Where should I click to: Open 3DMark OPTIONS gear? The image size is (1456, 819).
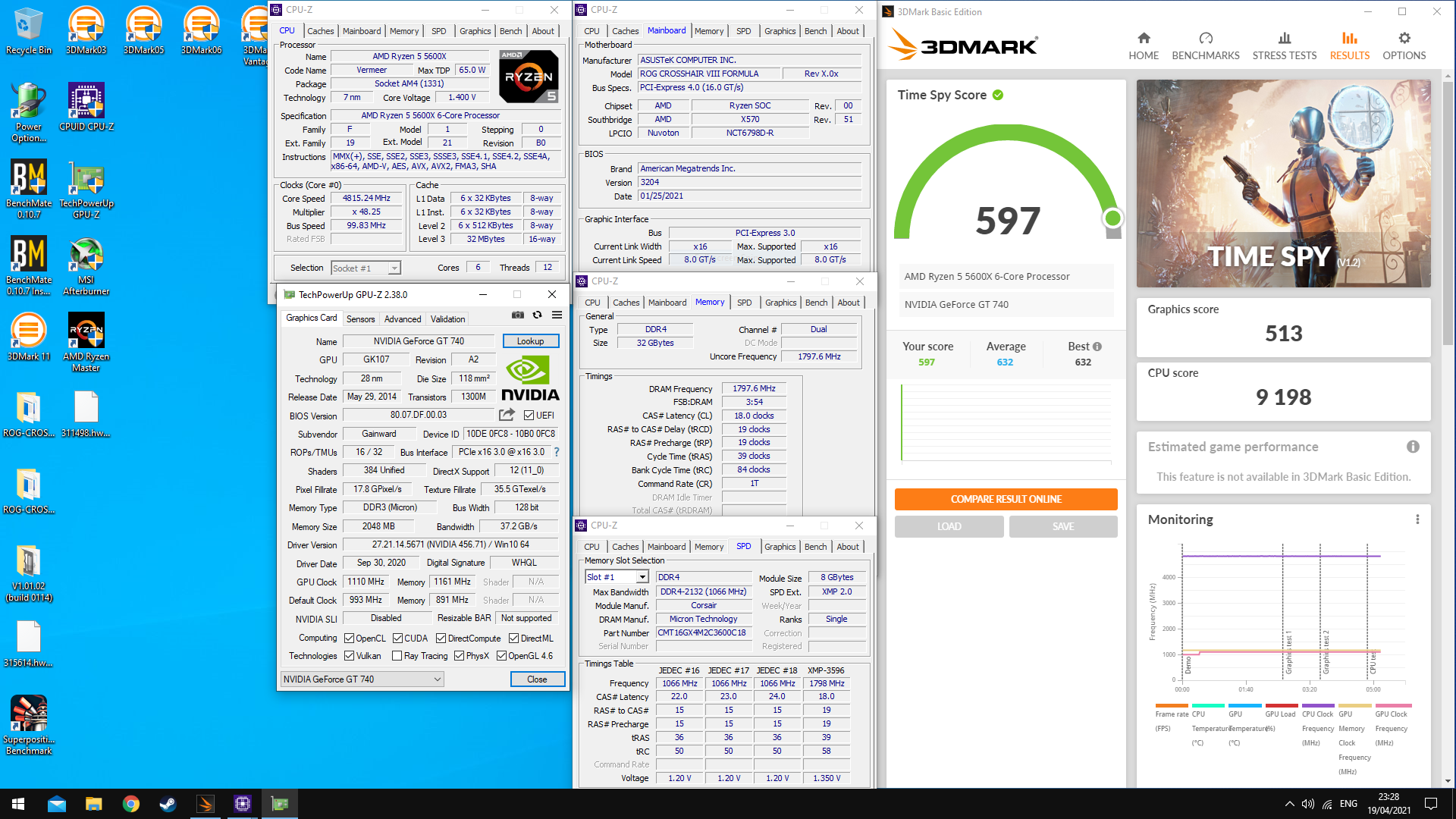click(x=1404, y=45)
